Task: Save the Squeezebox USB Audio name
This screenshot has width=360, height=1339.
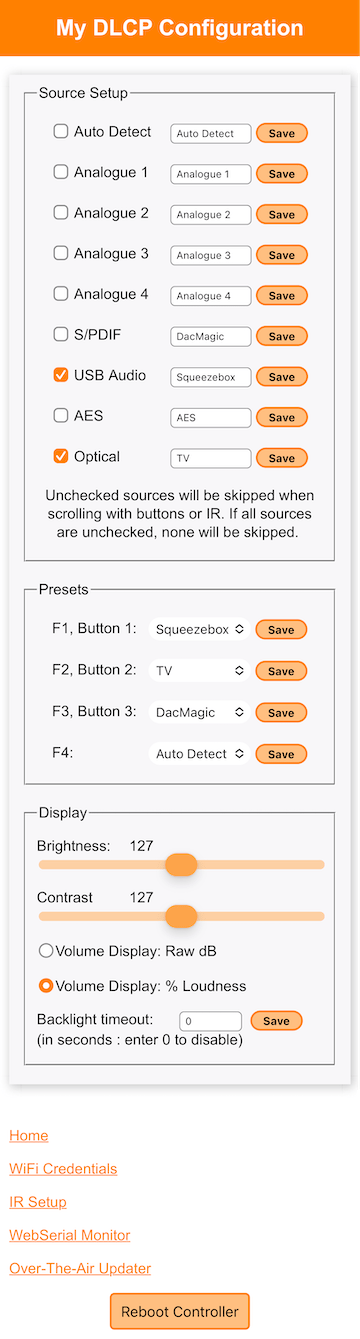Action: click(x=282, y=377)
